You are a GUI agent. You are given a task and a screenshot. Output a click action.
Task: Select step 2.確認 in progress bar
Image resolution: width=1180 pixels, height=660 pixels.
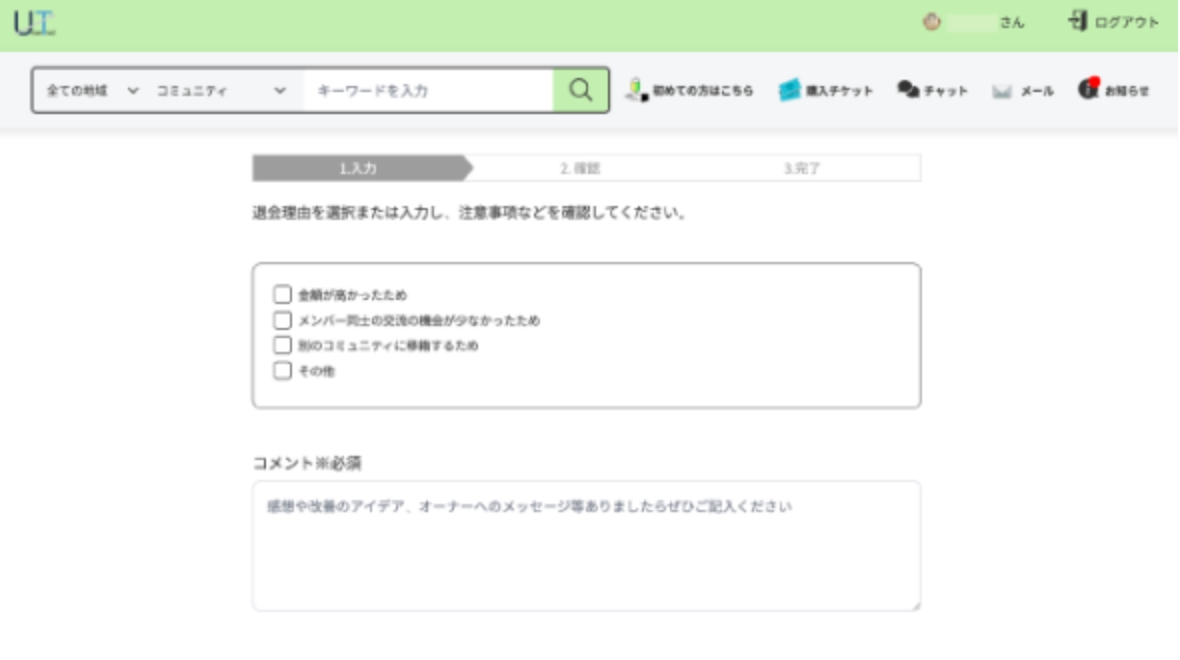coord(580,168)
